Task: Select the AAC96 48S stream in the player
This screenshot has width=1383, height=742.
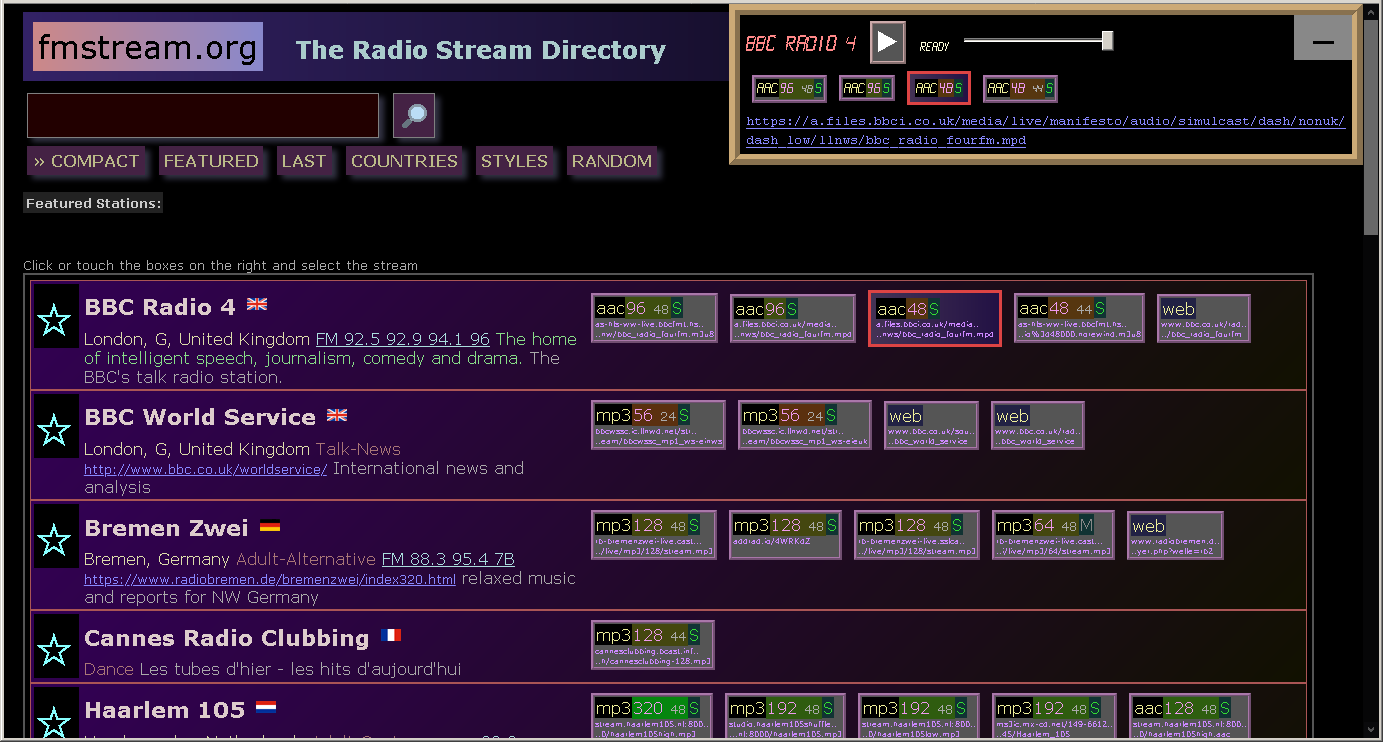Action: click(790, 88)
